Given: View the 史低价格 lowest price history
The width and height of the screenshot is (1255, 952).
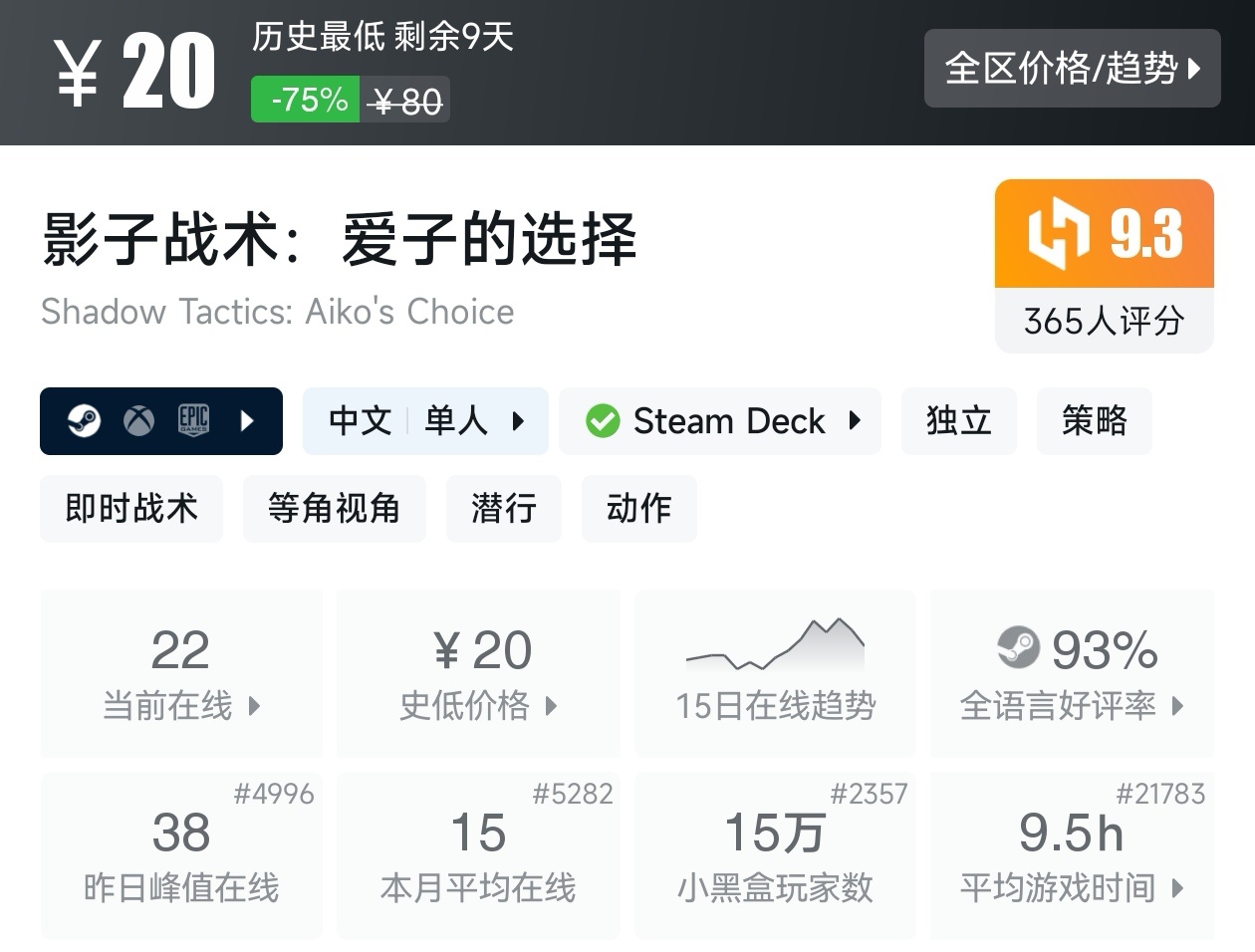Looking at the screenshot, I should coord(478,673).
